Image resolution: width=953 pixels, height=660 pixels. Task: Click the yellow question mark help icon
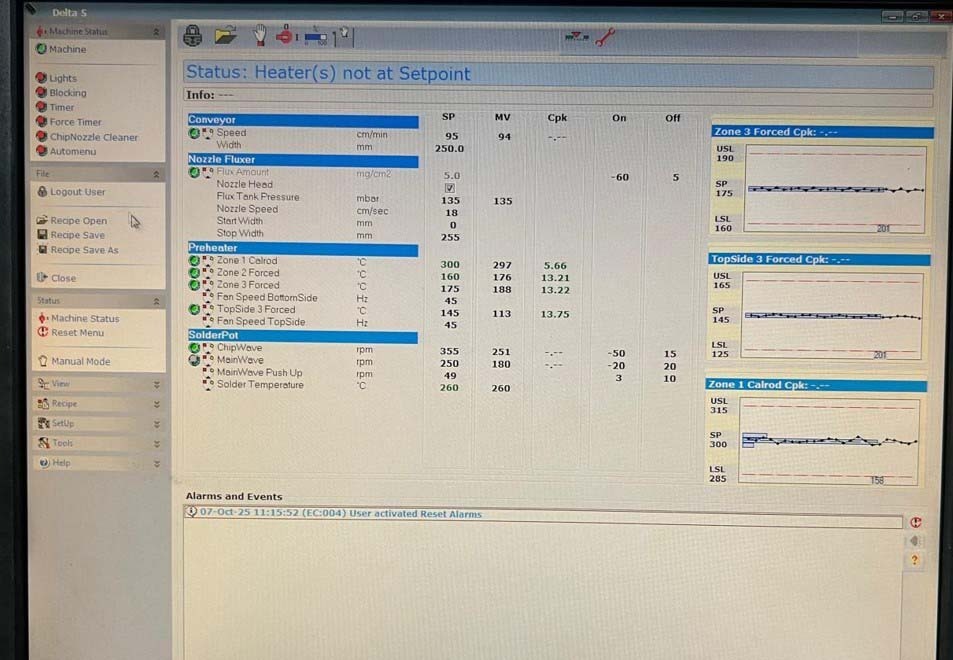pyautogui.click(x=915, y=561)
